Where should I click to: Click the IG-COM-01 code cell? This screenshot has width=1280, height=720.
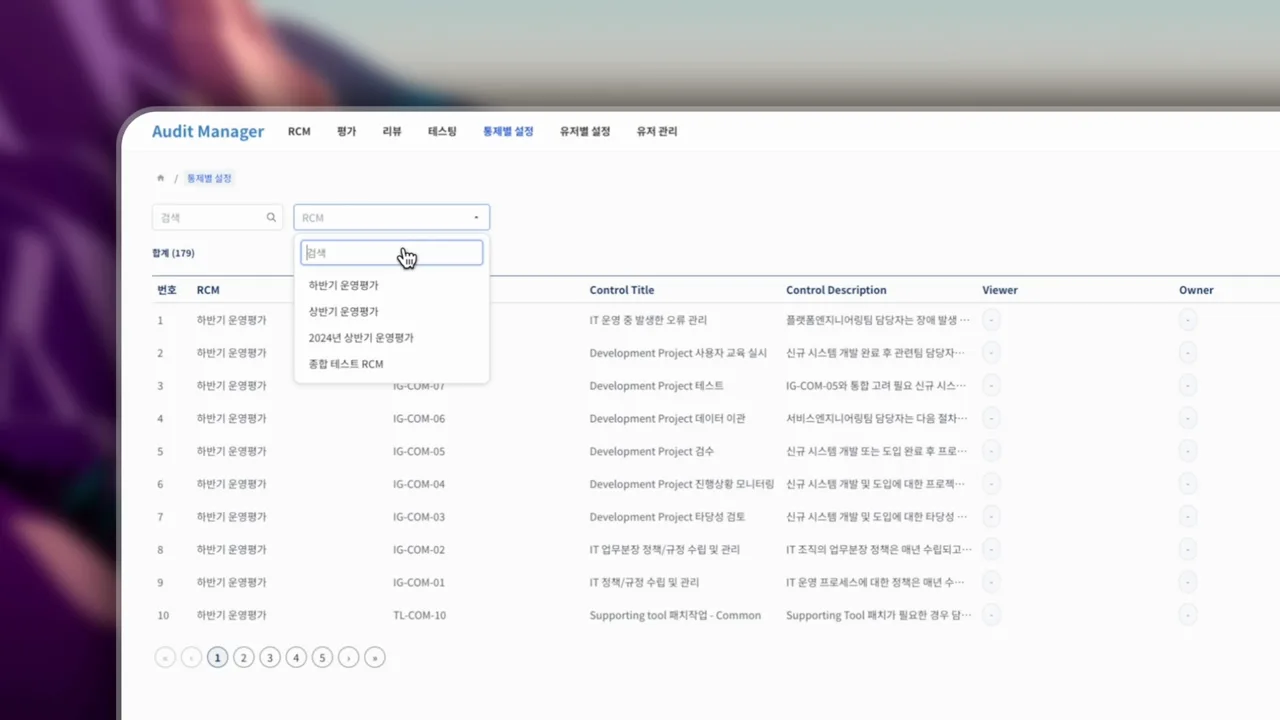click(419, 582)
